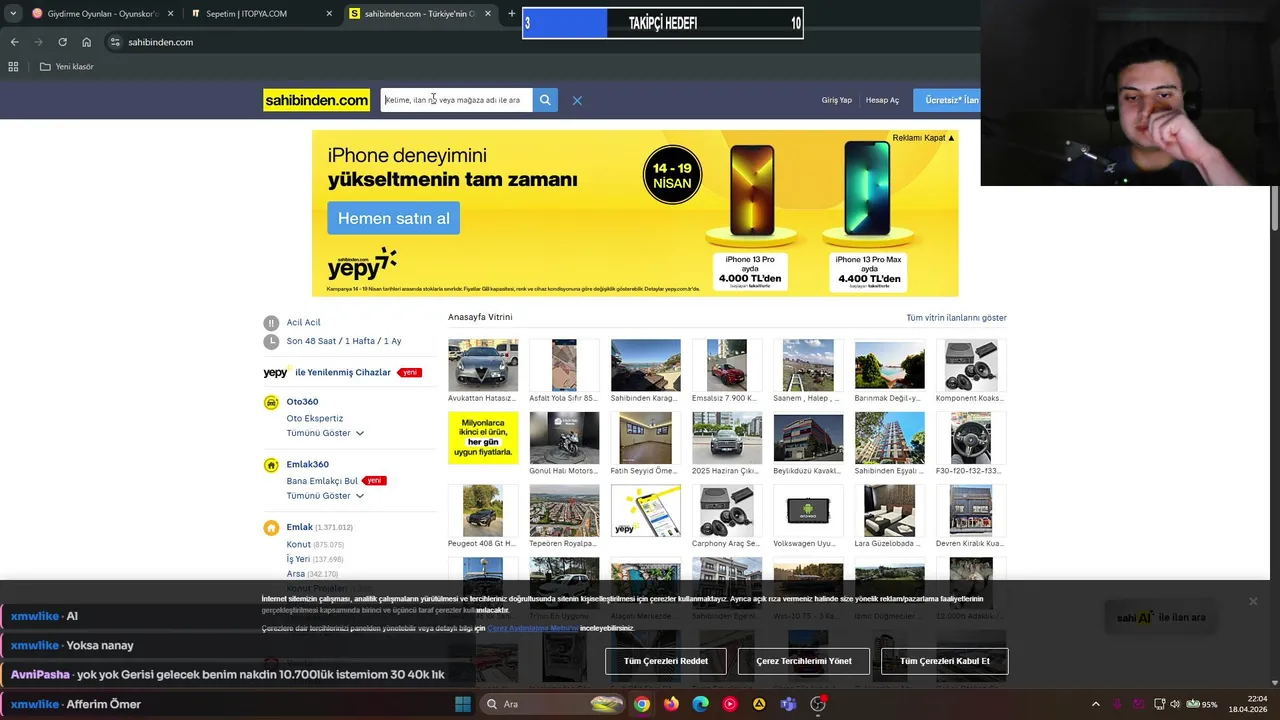The width and height of the screenshot is (1280, 720).
Task: Open the volume tray icon
Action: 1175,704
